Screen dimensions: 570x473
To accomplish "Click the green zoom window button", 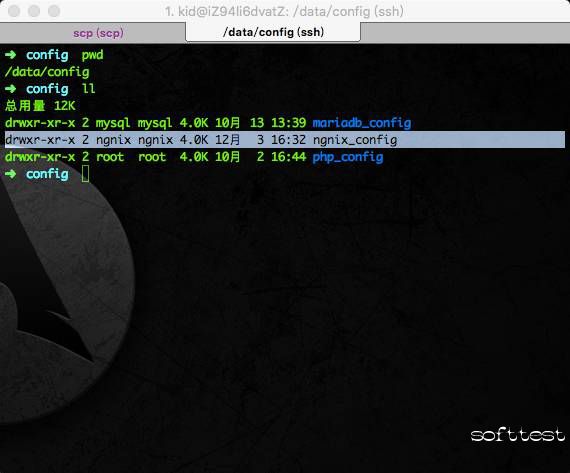I will click(x=54, y=11).
